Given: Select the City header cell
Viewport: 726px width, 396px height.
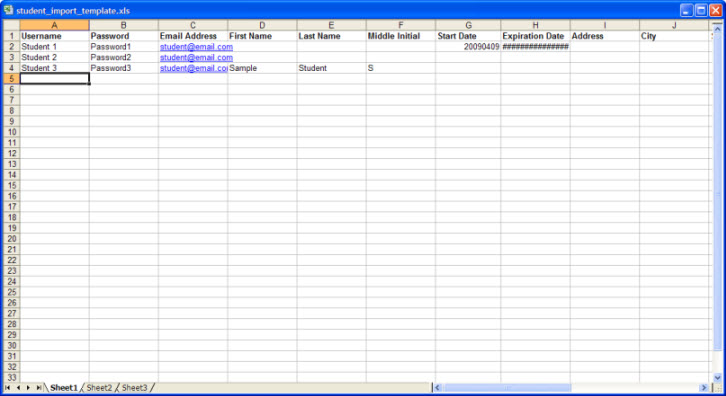Looking at the screenshot, I should coord(674,36).
